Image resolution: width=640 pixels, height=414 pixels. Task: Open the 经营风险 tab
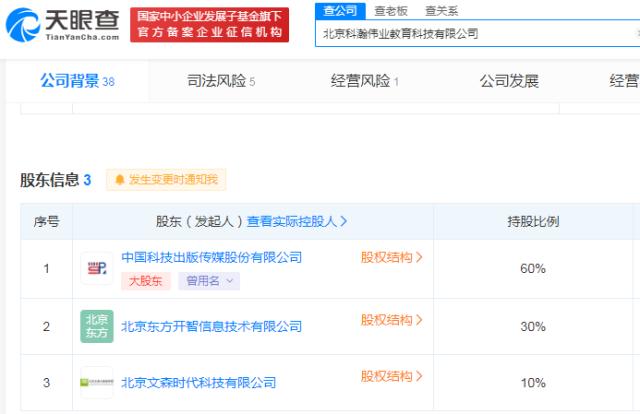[364, 81]
